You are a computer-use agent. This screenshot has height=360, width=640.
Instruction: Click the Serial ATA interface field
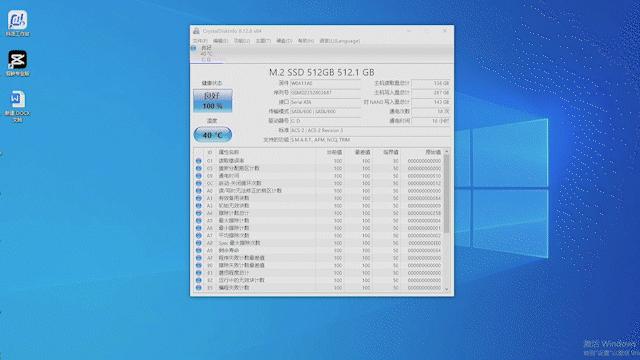(325, 102)
